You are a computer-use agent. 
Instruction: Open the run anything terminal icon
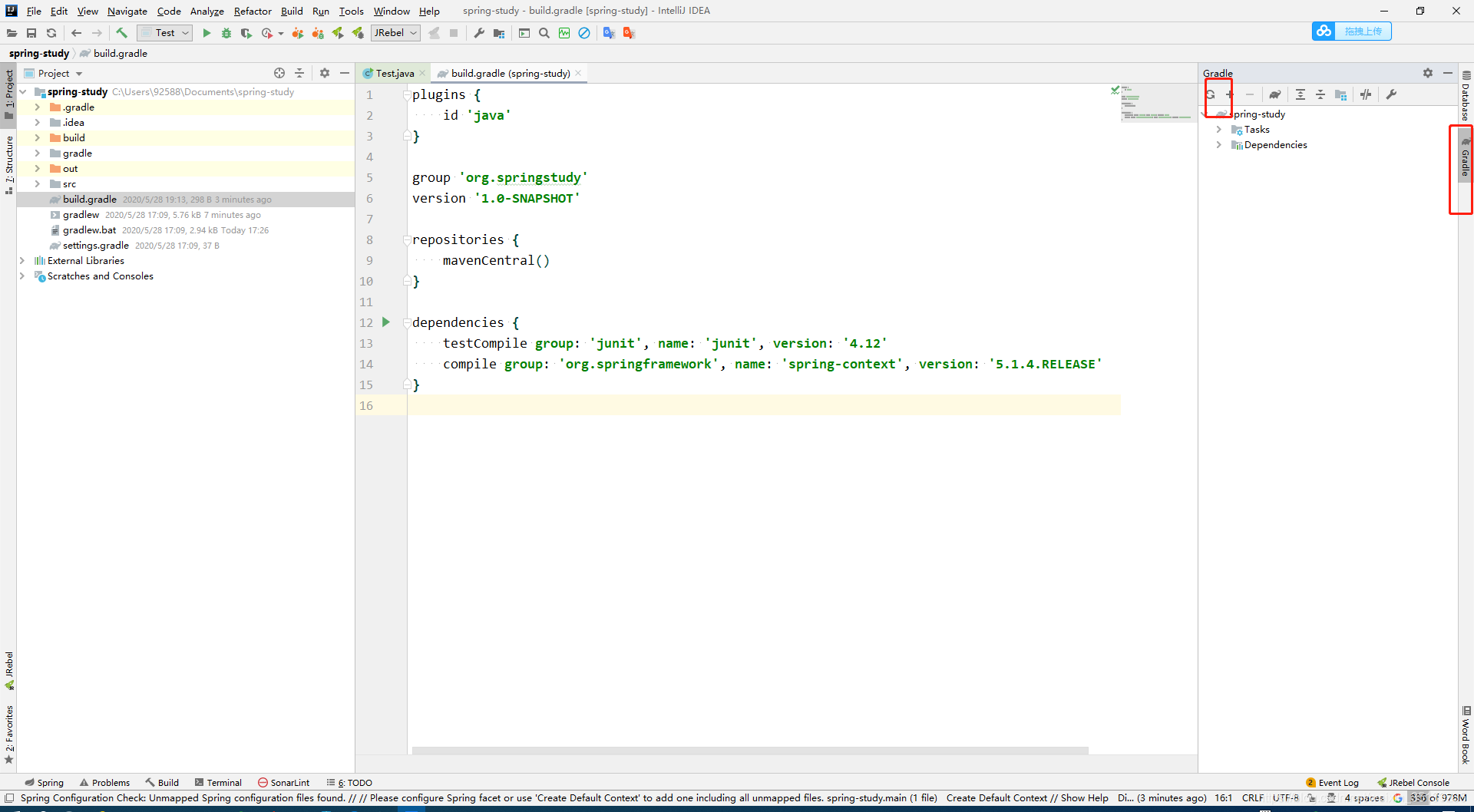coord(524,33)
